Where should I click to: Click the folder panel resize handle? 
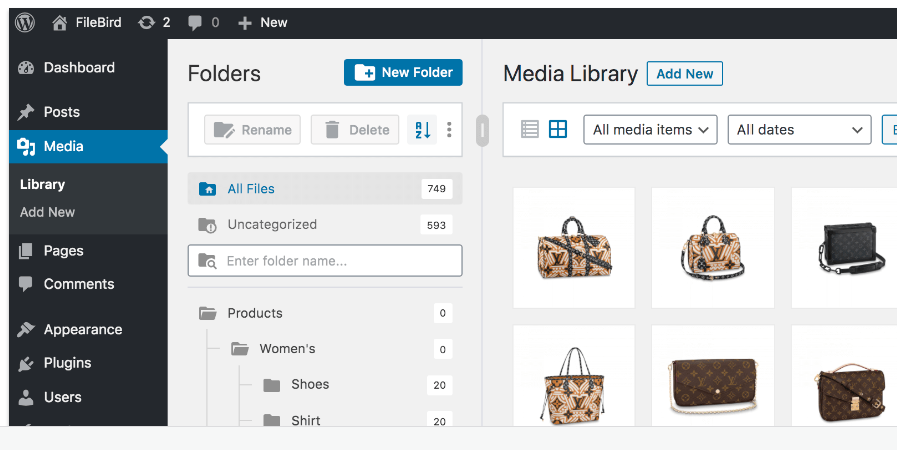[482, 130]
